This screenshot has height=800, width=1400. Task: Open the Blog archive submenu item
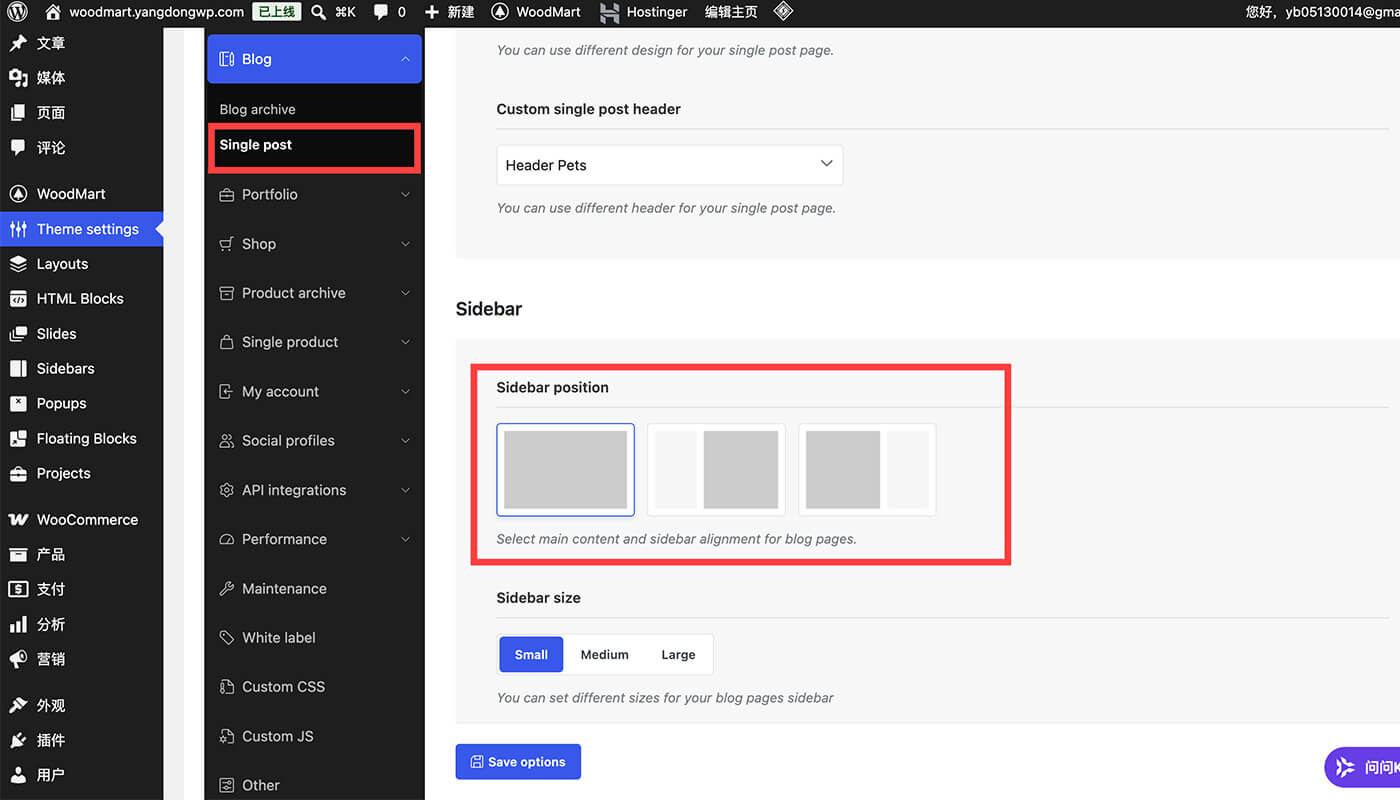[258, 110]
